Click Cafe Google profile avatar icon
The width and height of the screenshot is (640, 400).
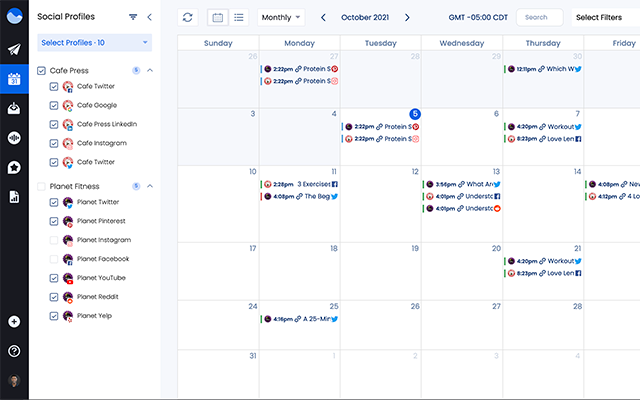68,105
